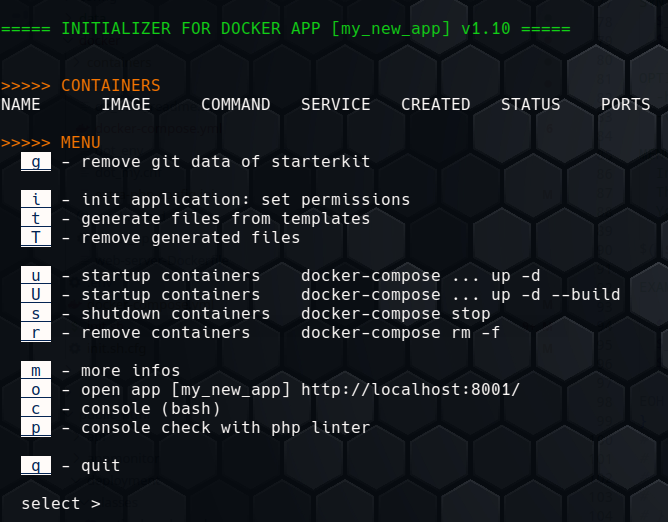Click the PORTS column header

(625, 104)
